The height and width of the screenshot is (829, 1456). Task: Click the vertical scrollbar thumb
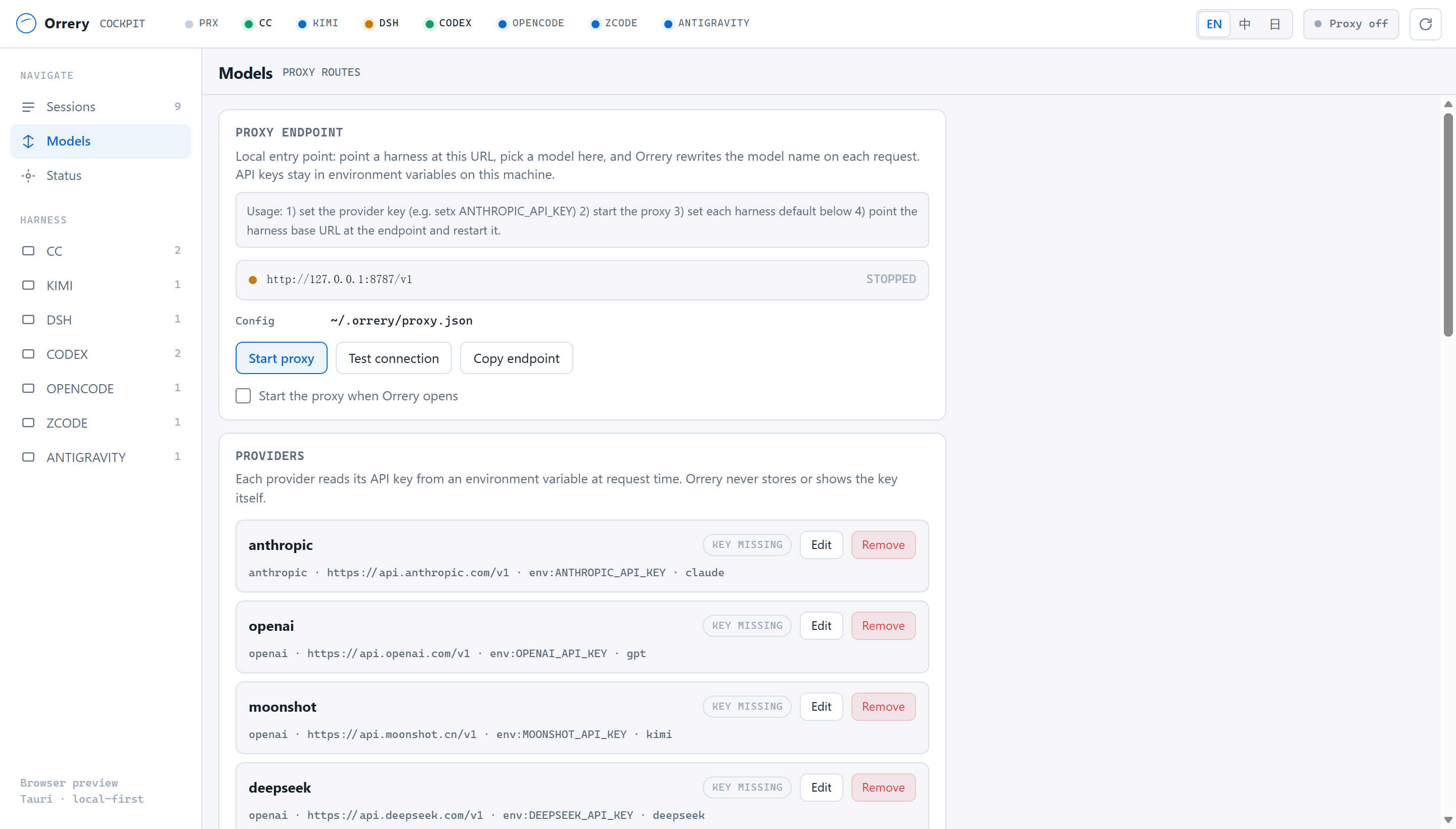[x=1448, y=225]
